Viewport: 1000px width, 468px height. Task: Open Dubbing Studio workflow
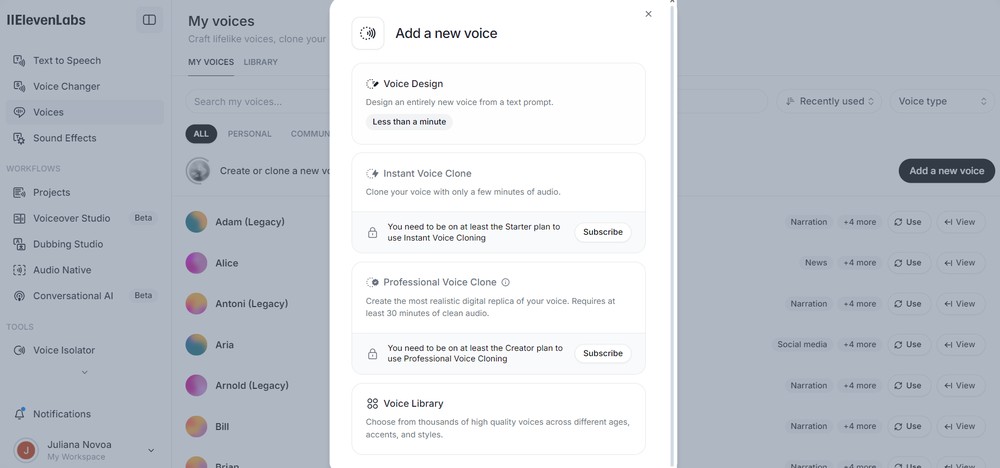67,244
